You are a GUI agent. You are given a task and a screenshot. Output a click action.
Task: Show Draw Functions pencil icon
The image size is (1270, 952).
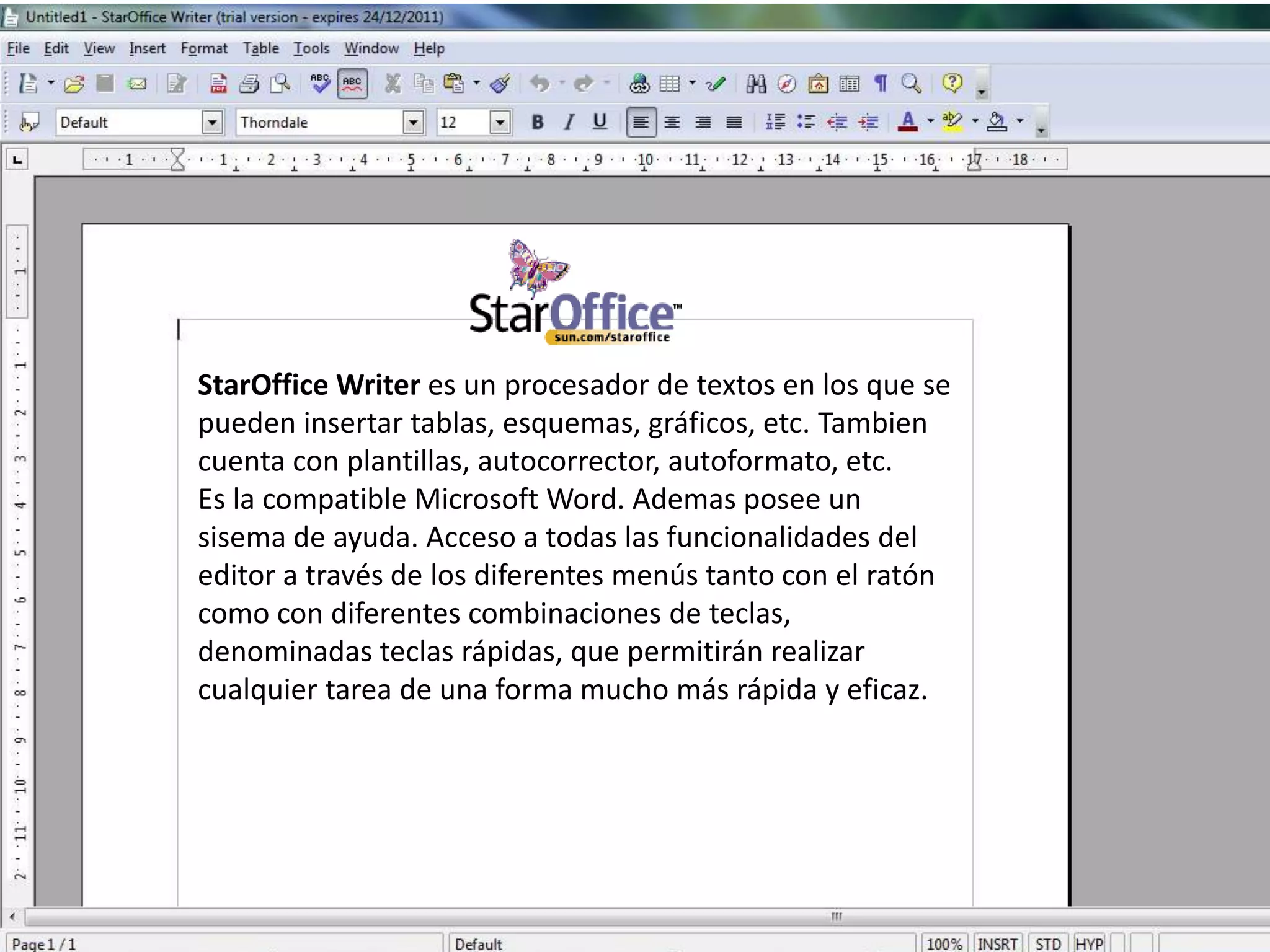[x=716, y=83]
